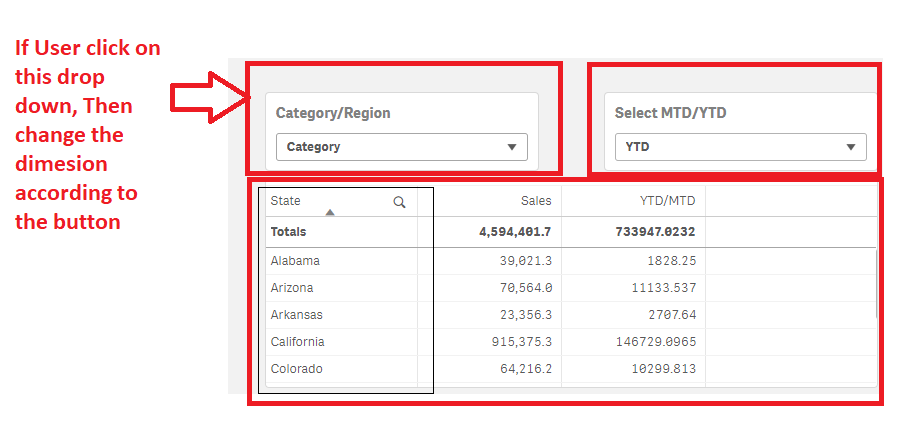Click the YTD/MTD column header
914x438 pixels.
click(x=667, y=201)
